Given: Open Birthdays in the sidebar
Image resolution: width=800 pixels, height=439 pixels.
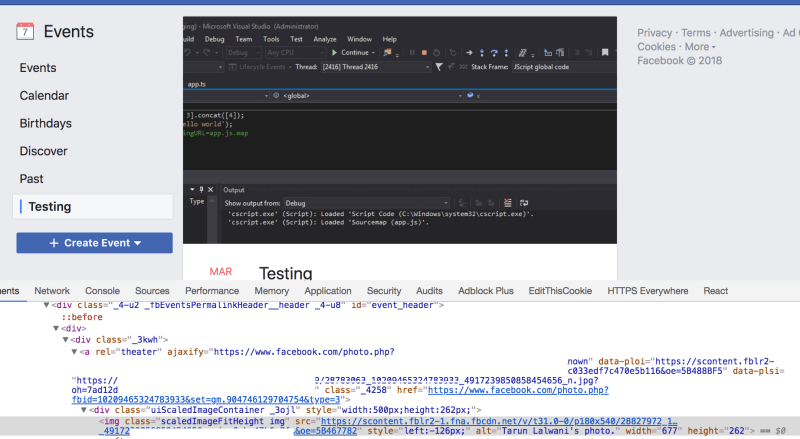Looking at the screenshot, I should tap(45, 124).
